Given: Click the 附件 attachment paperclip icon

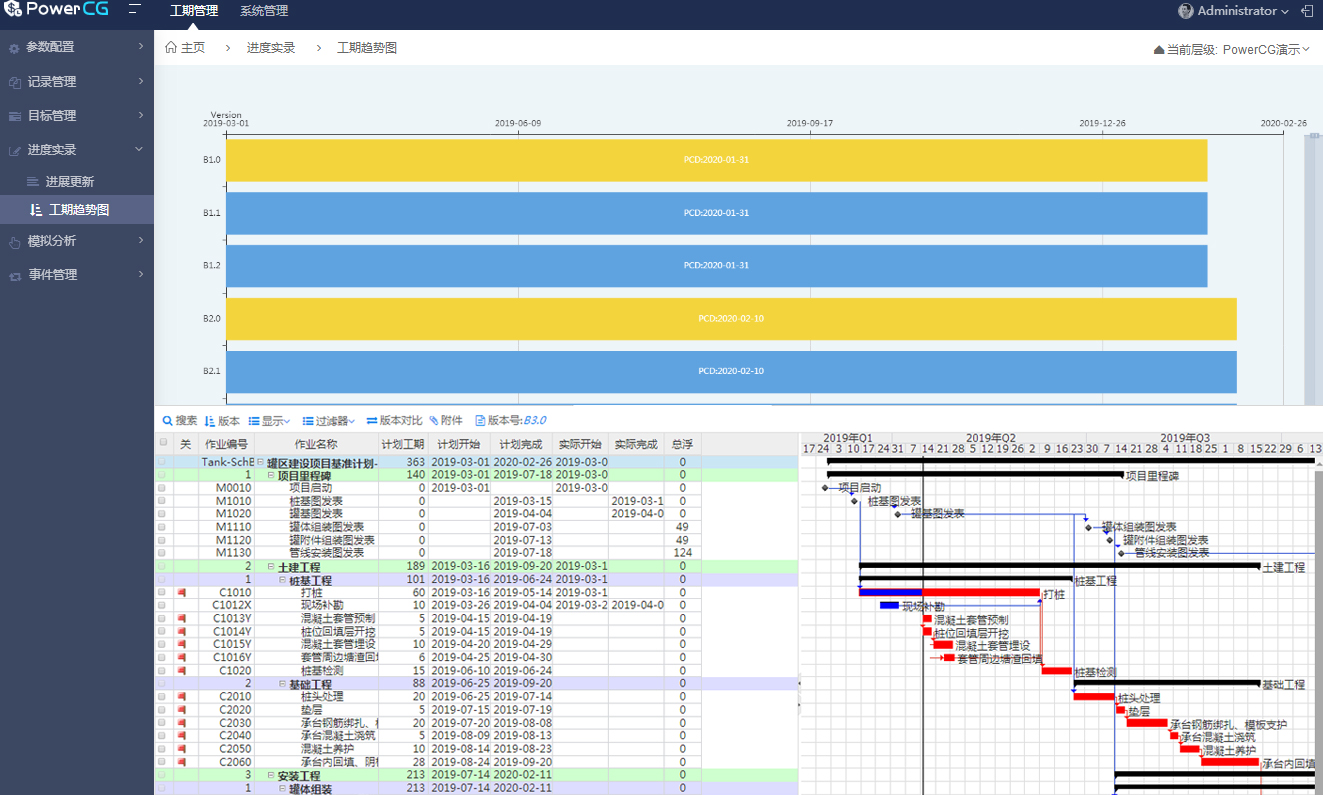Looking at the screenshot, I should 434,421.
